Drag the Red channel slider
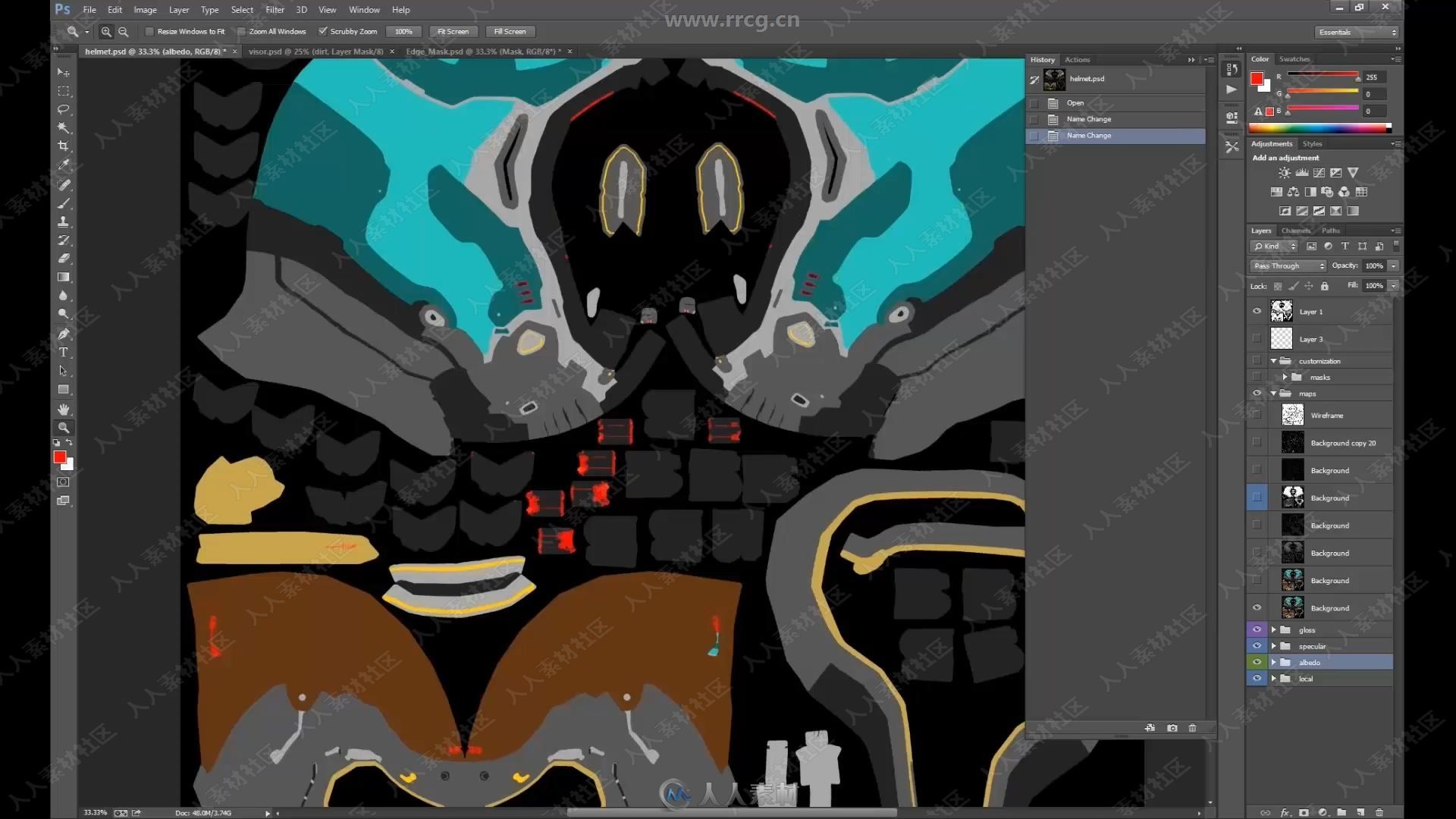Image resolution: width=1456 pixels, height=819 pixels. coord(1355,79)
